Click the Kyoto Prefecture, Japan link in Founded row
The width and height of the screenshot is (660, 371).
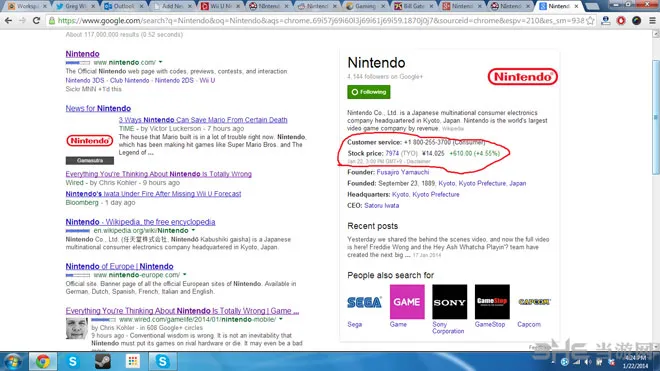tap(492, 183)
